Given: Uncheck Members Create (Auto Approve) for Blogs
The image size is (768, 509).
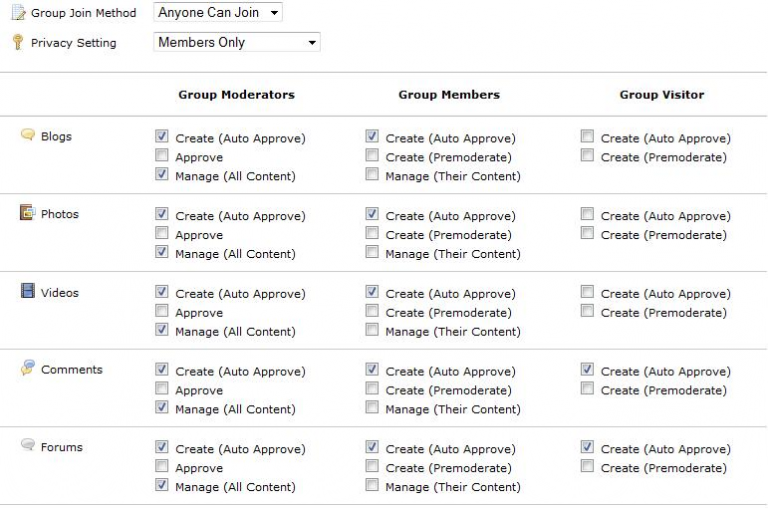Looking at the screenshot, I should point(372,136).
